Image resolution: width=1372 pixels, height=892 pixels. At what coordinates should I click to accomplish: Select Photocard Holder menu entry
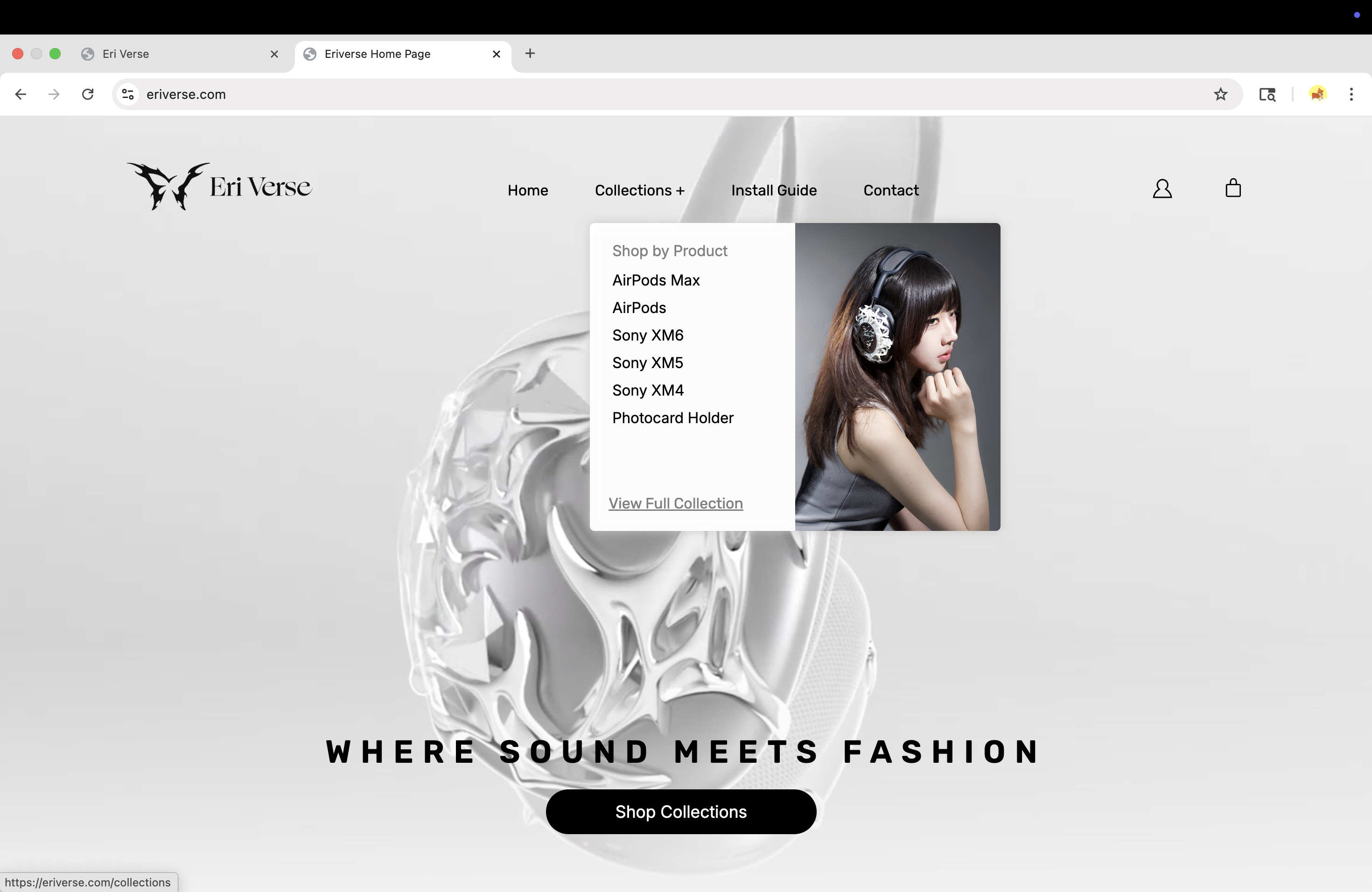pos(672,418)
